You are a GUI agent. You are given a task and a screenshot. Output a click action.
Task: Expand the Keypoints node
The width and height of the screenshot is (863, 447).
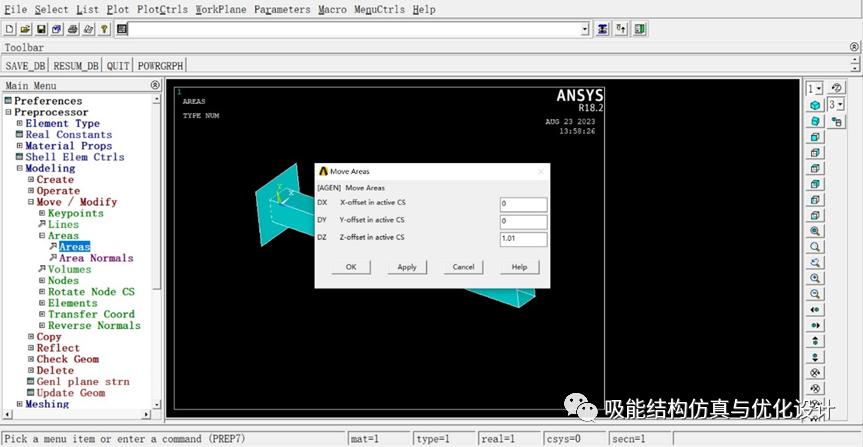coord(42,213)
